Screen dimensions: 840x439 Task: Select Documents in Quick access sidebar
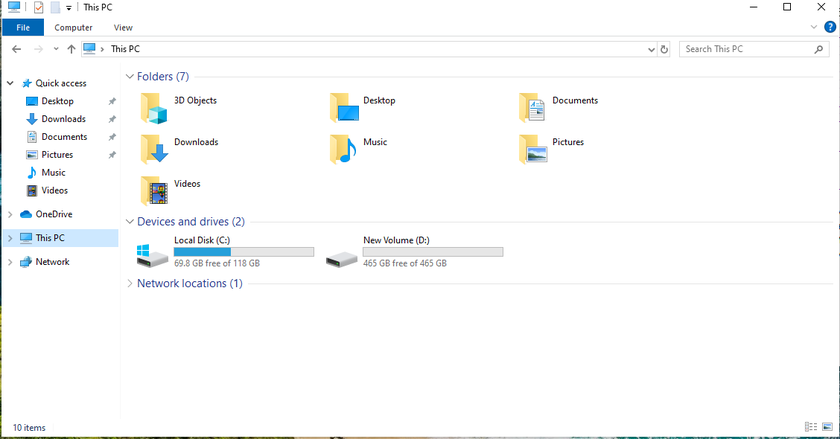(x=64, y=137)
